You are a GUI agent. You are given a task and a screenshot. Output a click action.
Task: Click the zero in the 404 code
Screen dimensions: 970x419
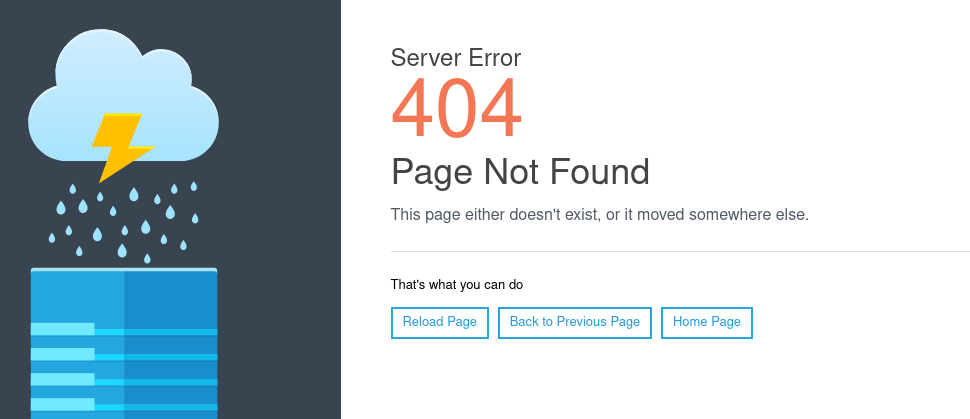[457, 108]
